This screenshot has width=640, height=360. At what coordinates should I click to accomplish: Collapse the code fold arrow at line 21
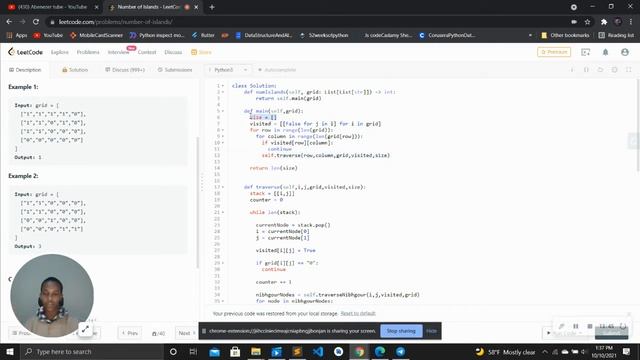(x=223, y=212)
